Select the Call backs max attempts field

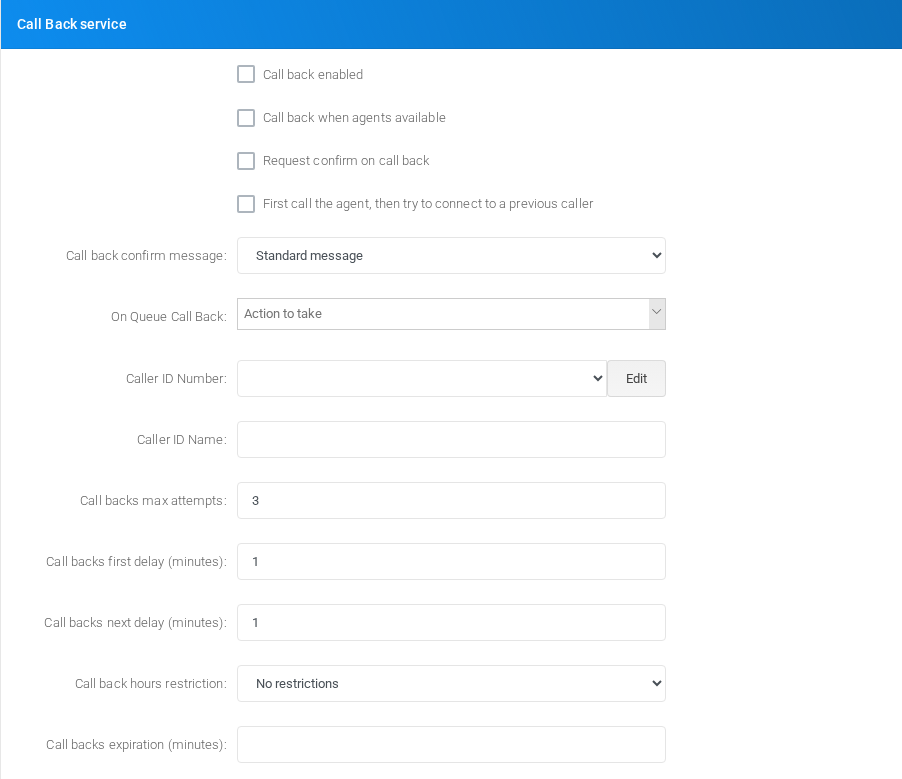[x=451, y=501]
